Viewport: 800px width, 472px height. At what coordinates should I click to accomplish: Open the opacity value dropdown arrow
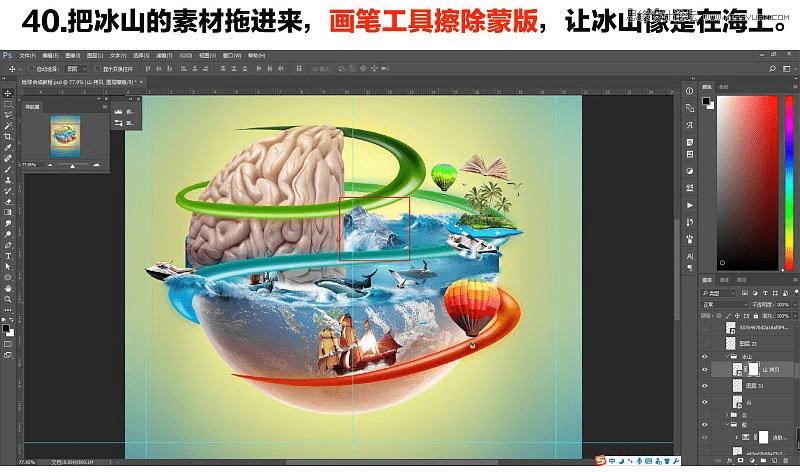tap(793, 305)
